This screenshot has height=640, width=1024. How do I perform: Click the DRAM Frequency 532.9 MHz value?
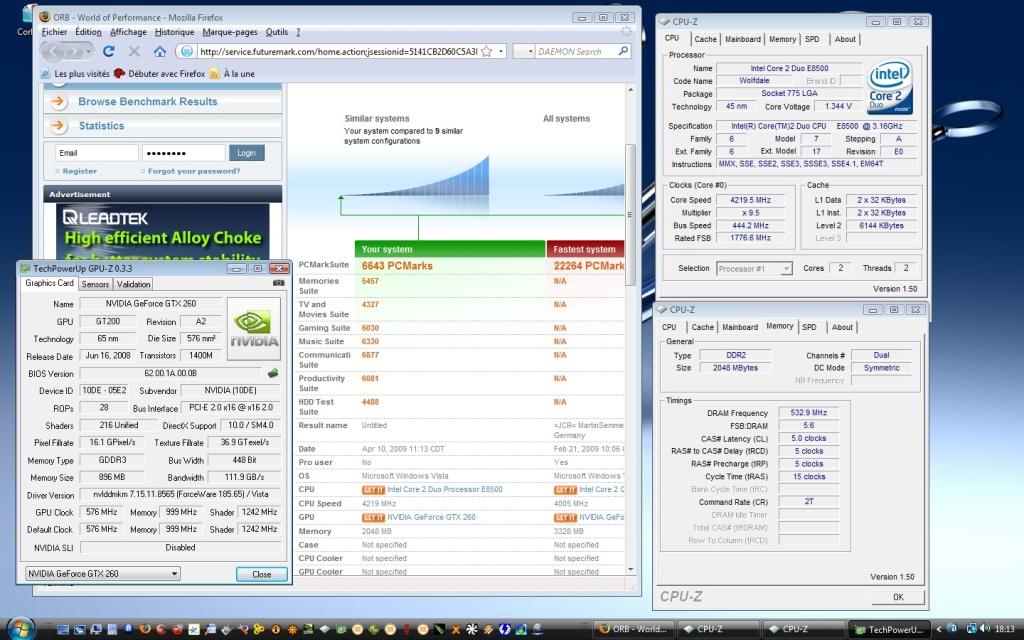(808, 413)
